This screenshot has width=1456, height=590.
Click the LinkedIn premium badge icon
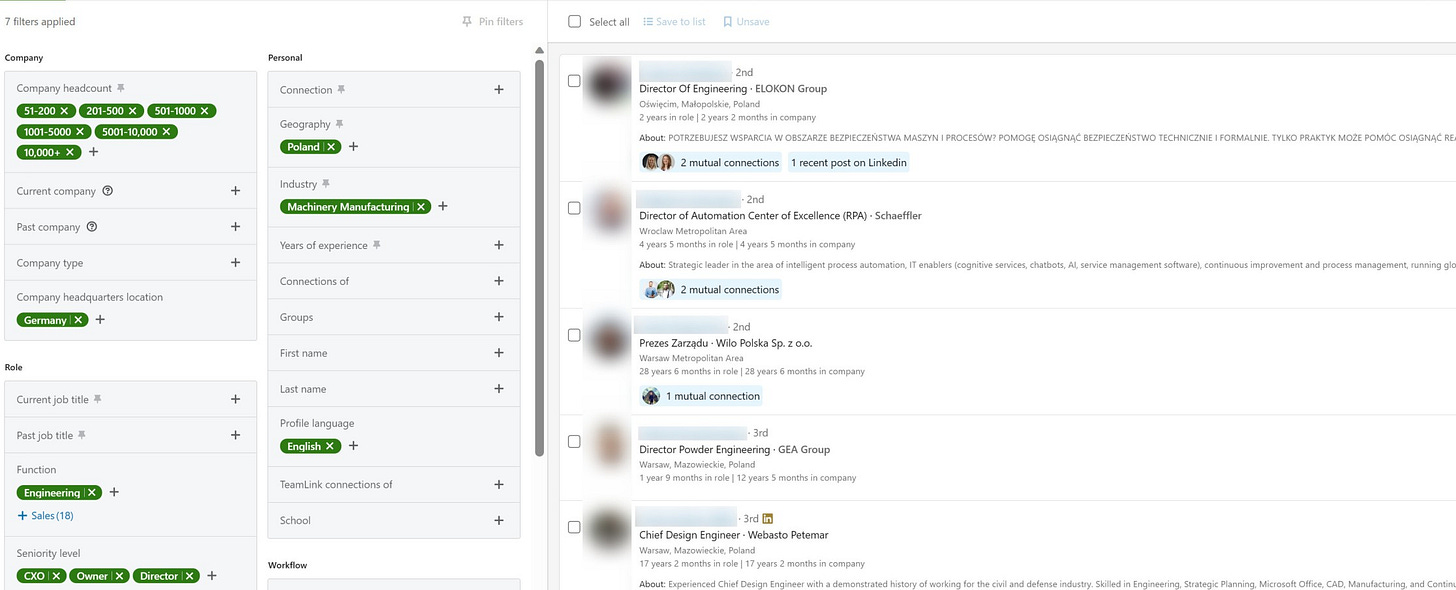768,518
